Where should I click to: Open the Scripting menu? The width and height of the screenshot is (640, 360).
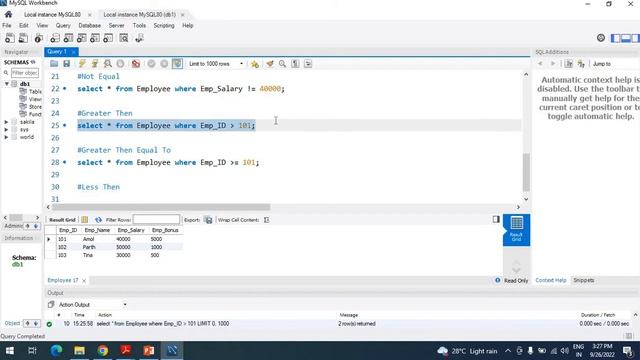point(164,25)
